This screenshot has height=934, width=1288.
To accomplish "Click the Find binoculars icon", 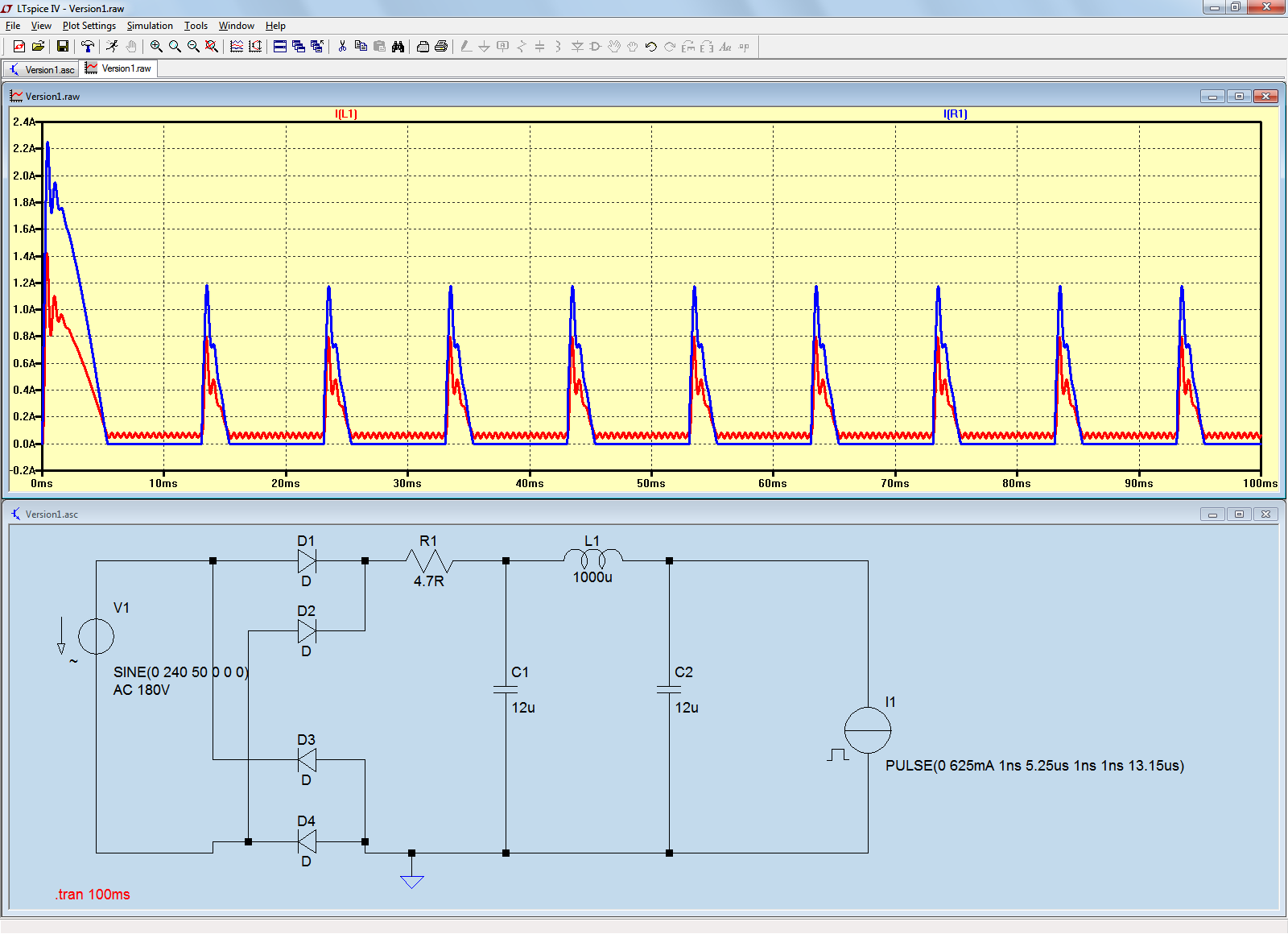I will tap(398, 47).
